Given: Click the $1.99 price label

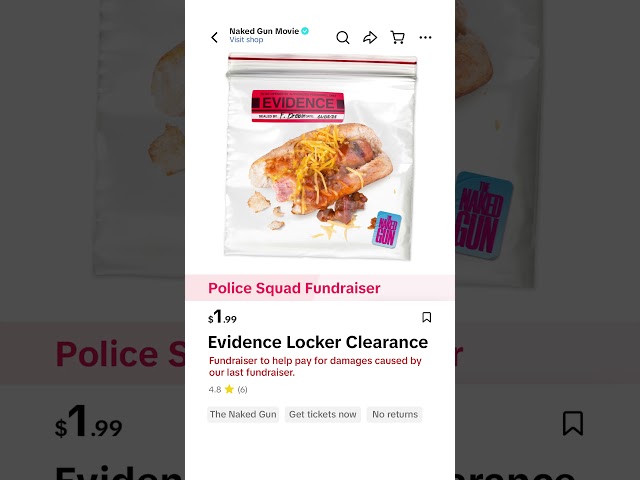Looking at the screenshot, I should click(222, 317).
